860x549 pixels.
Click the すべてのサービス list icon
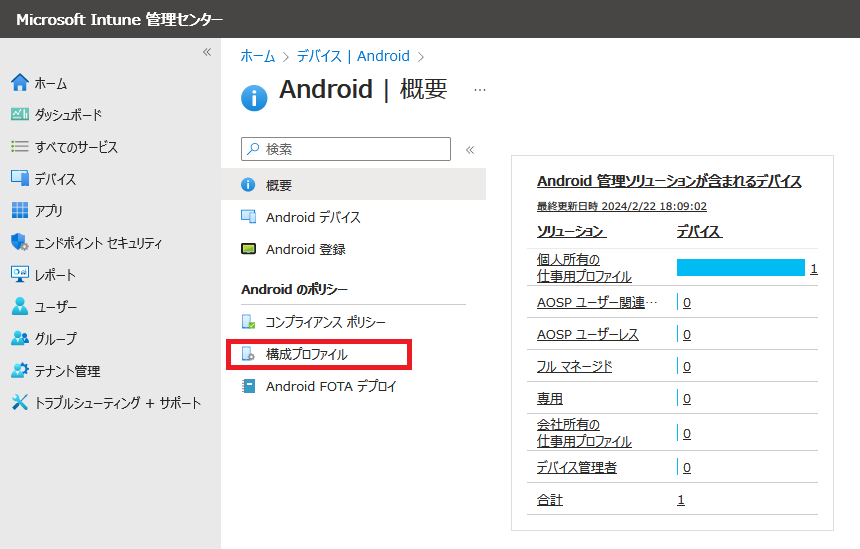[20, 146]
